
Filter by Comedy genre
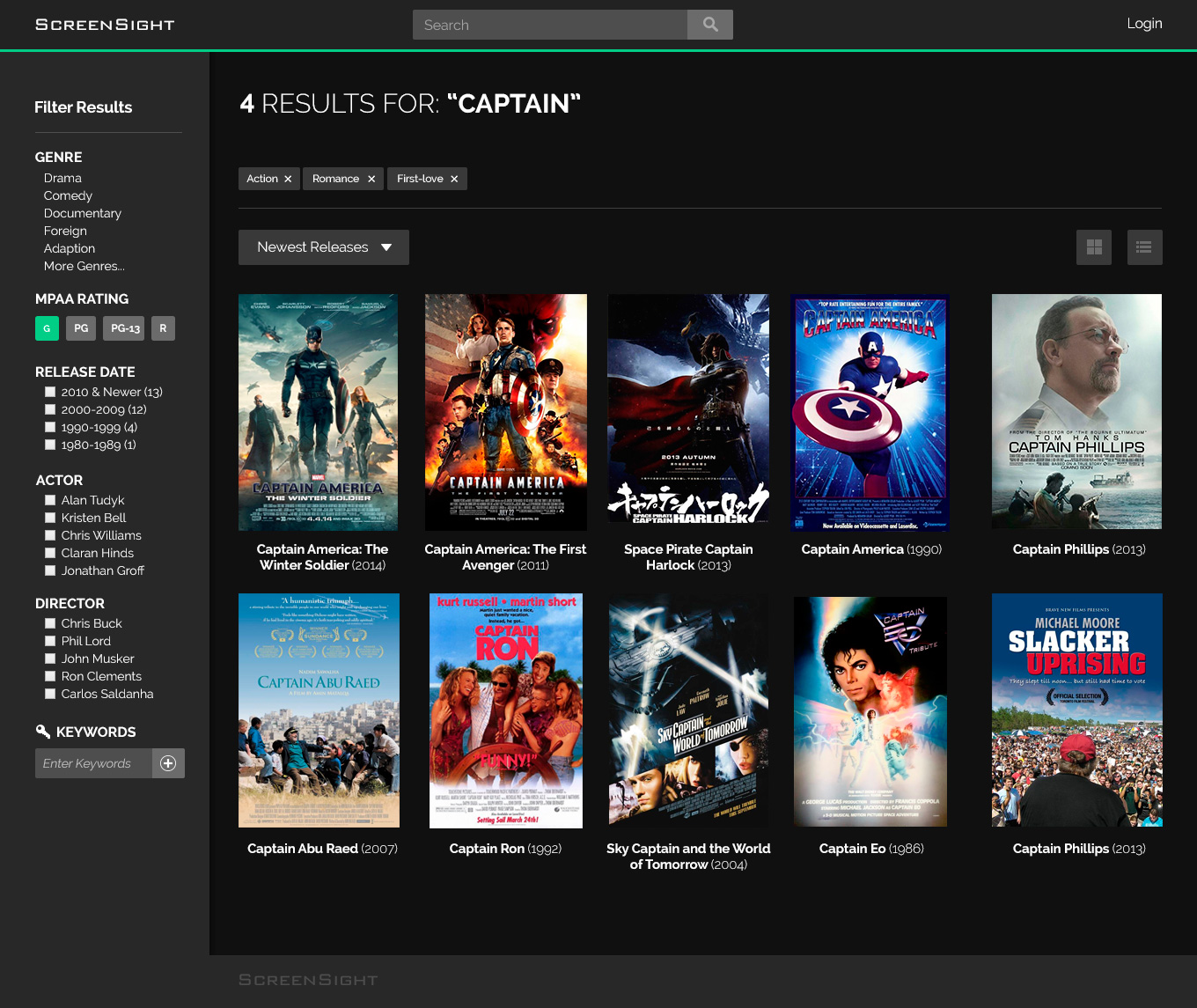68,195
